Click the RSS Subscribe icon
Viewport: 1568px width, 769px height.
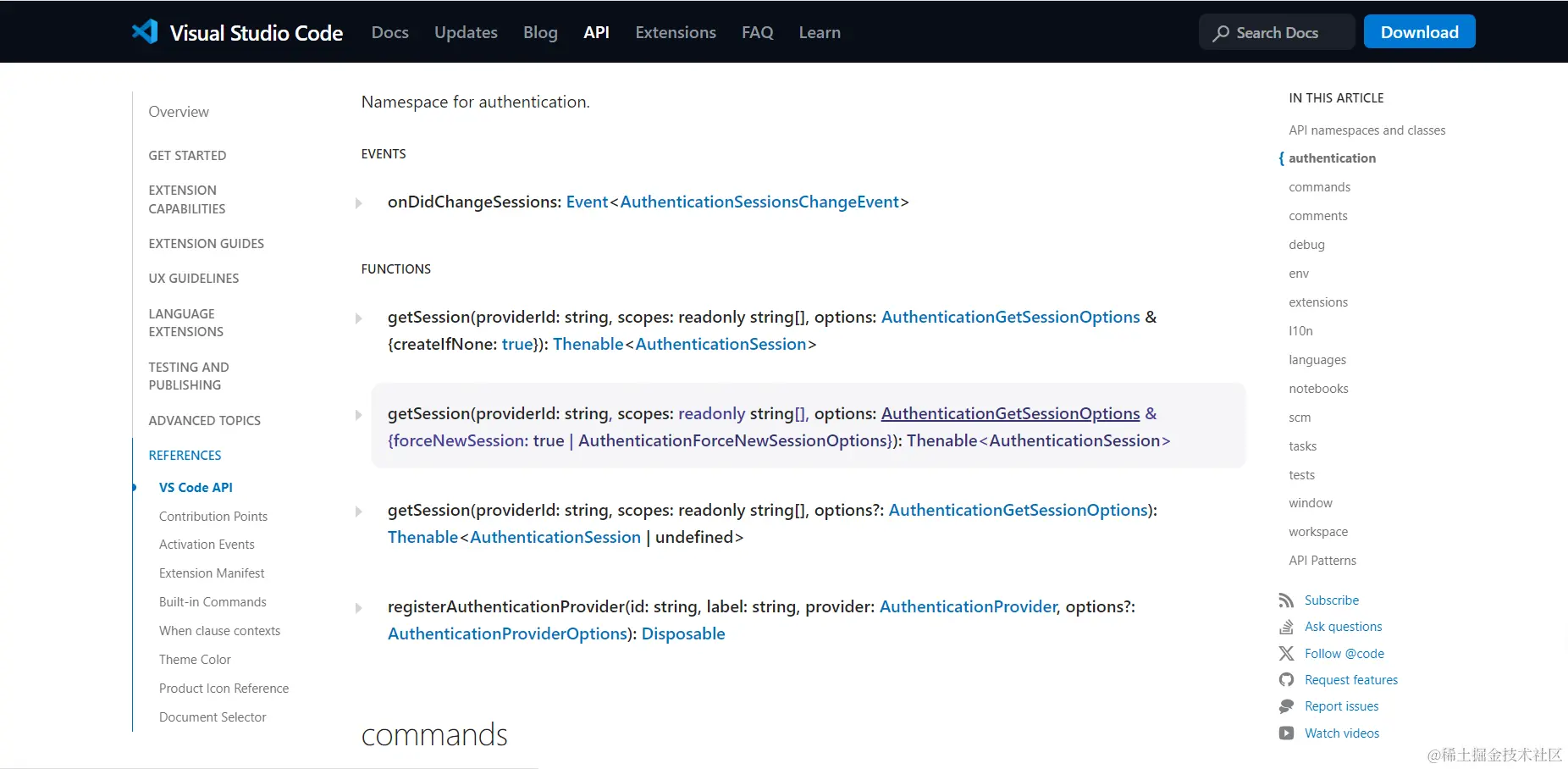pos(1286,600)
